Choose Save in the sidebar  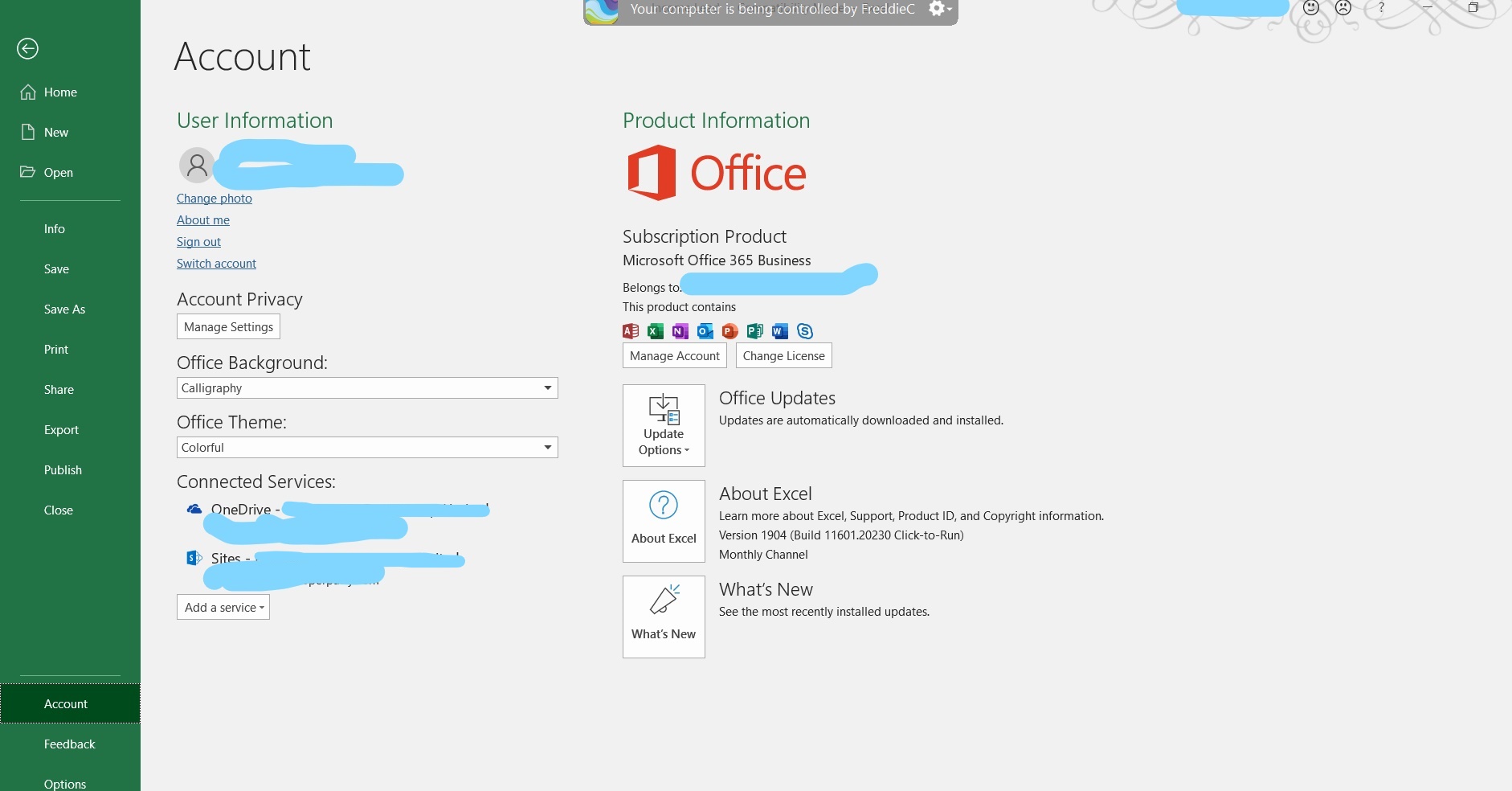click(x=70, y=269)
